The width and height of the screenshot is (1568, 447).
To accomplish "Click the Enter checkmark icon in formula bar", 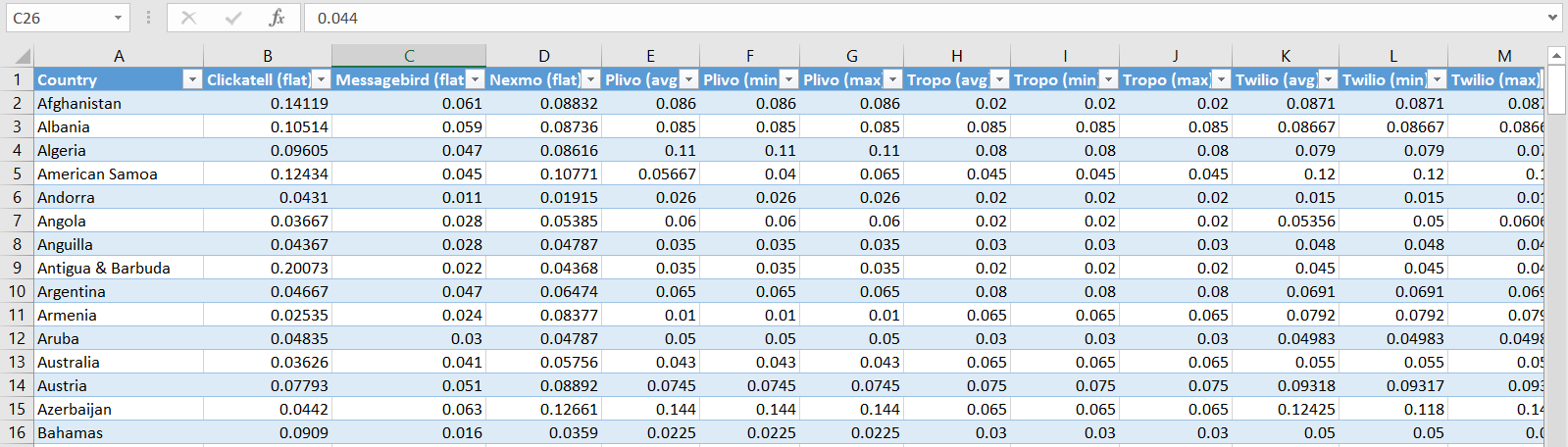I will (x=233, y=18).
